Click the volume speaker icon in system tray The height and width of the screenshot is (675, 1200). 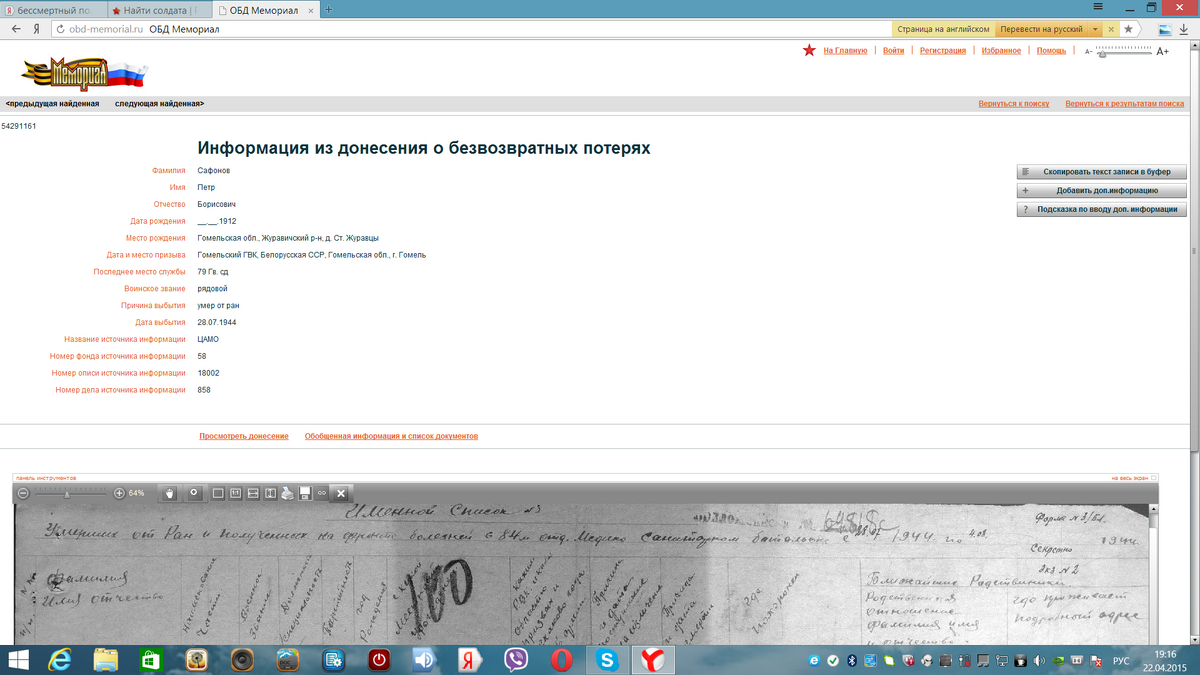coord(1040,661)
